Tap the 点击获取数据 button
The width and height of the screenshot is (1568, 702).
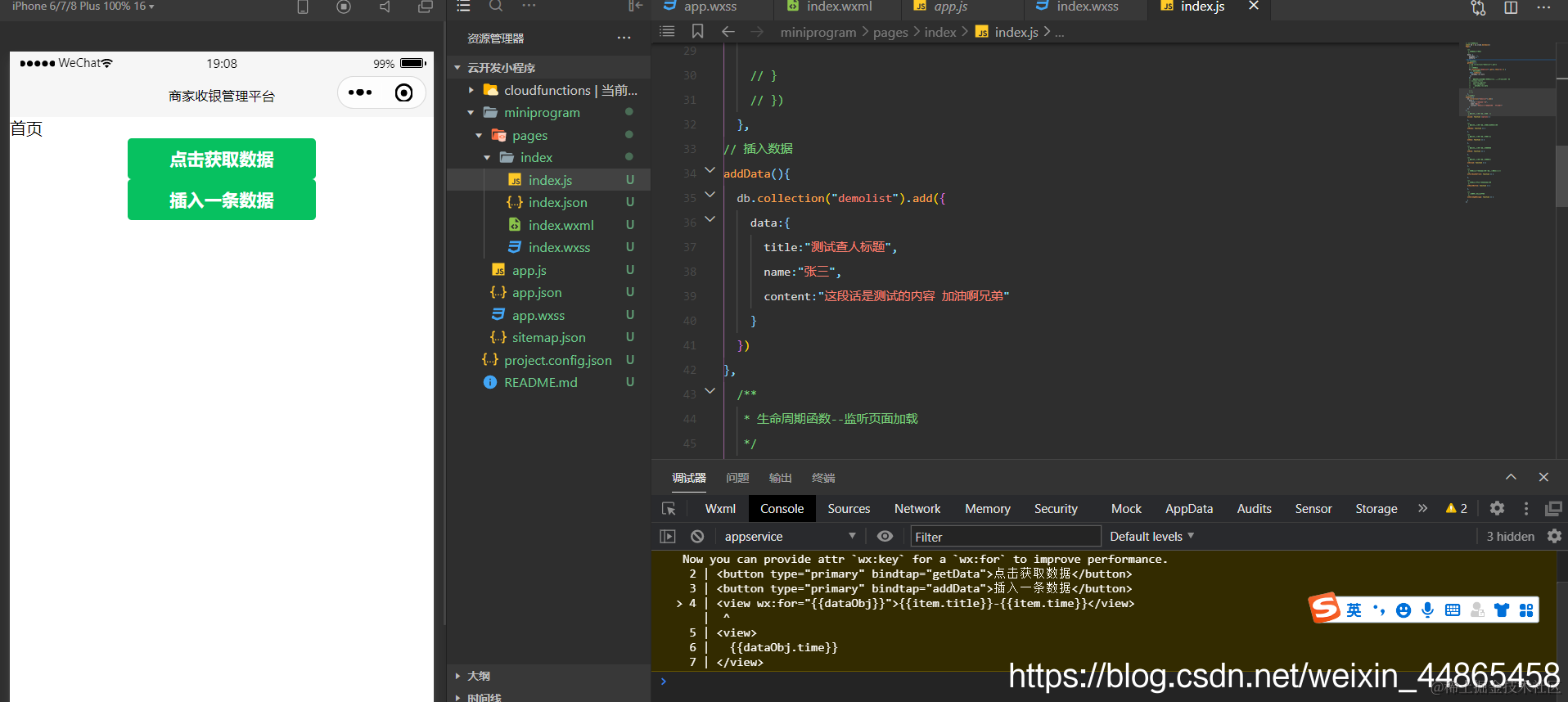(x=222, y=160)
